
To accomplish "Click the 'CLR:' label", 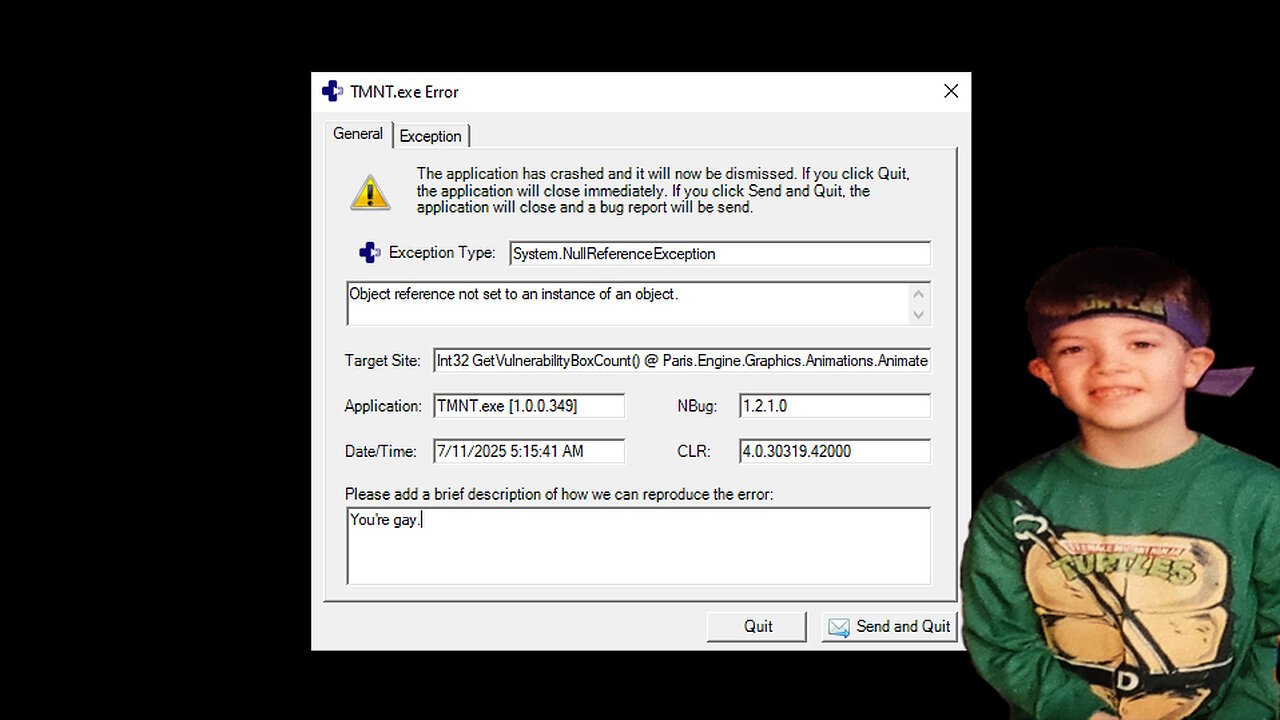I will coord(694,451).
